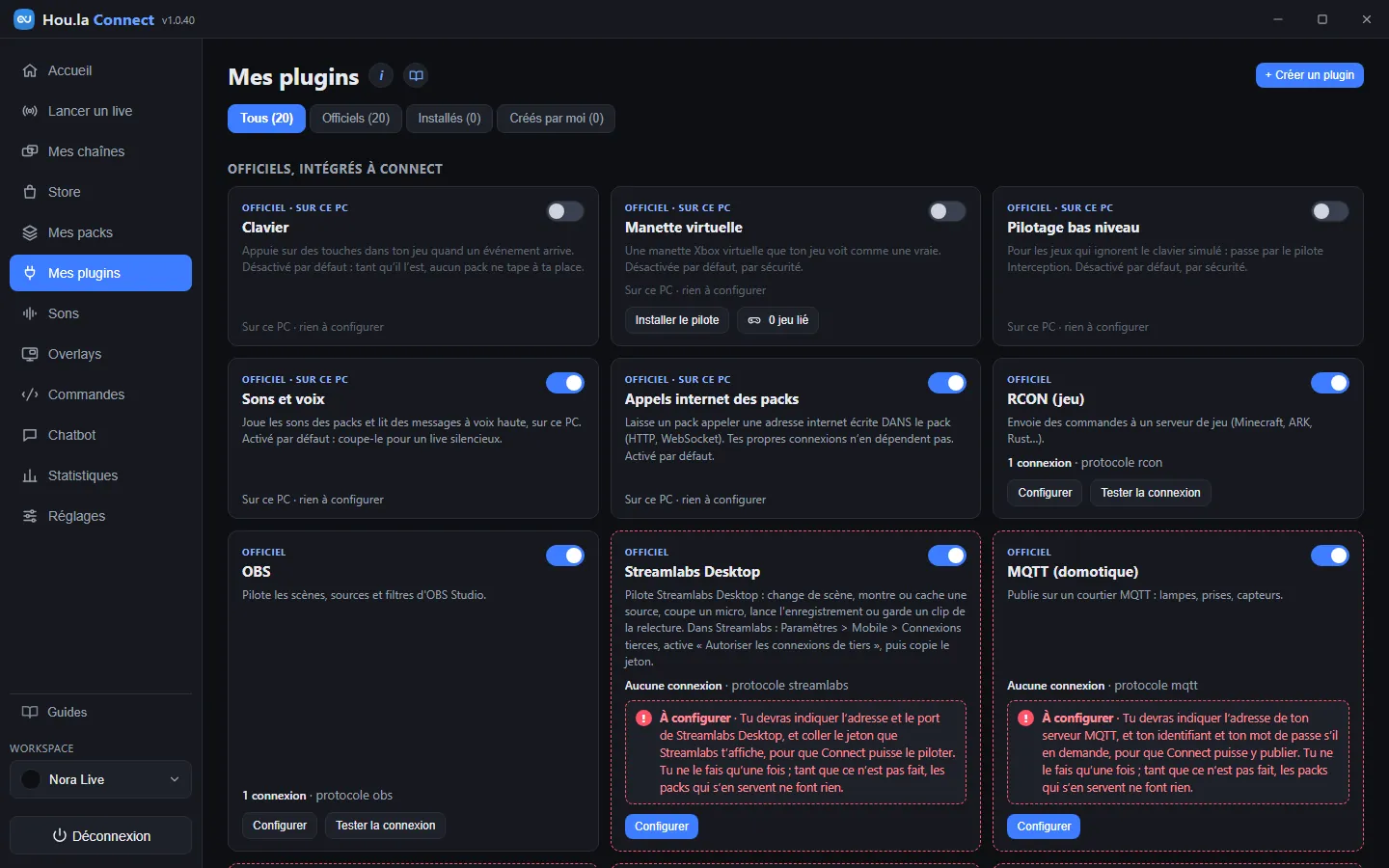Click the Hou.la Connect logo icon

point(24,19)
